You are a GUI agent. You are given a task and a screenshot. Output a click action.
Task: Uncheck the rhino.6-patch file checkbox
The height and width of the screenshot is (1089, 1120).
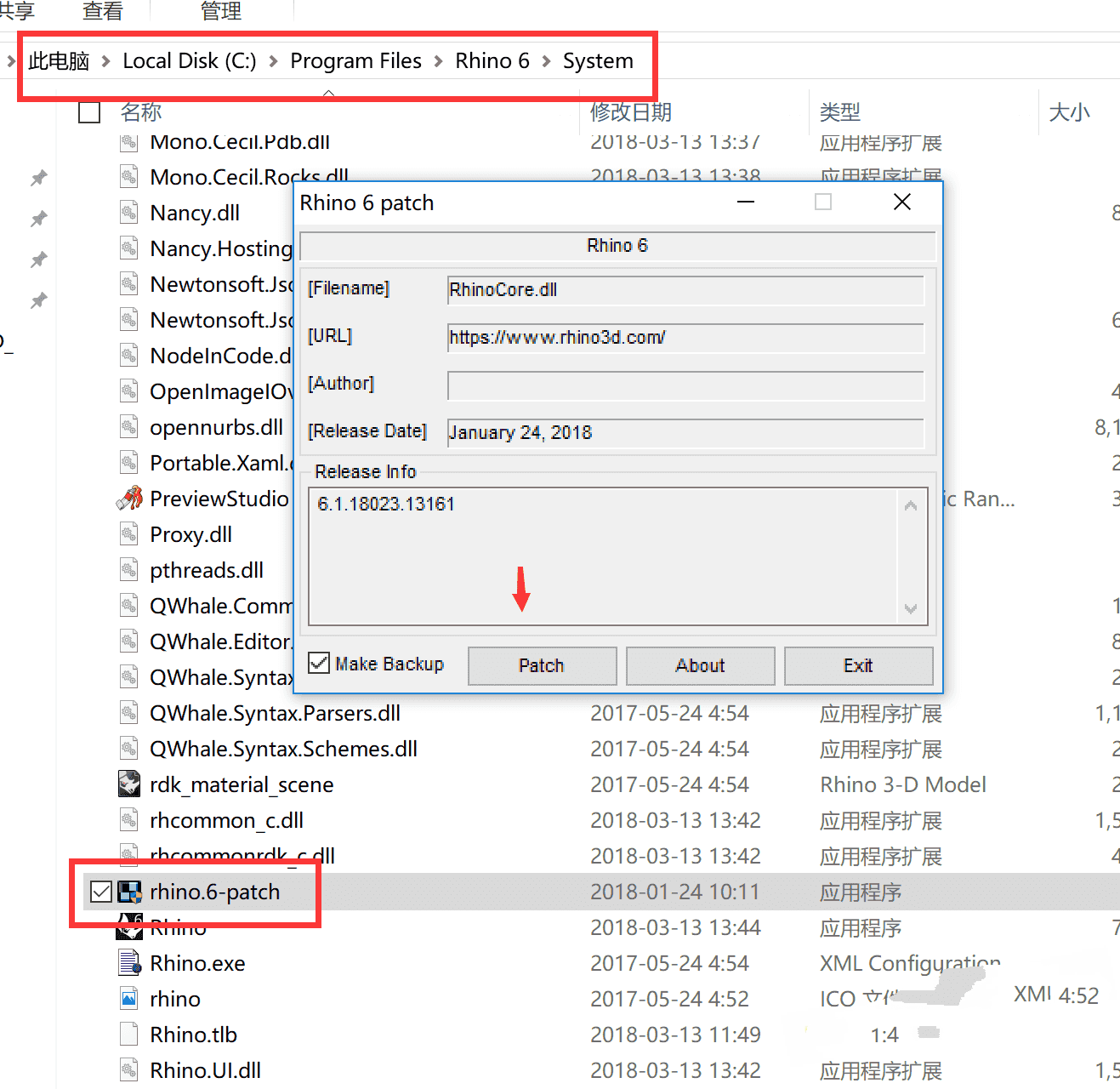(101, 892)
